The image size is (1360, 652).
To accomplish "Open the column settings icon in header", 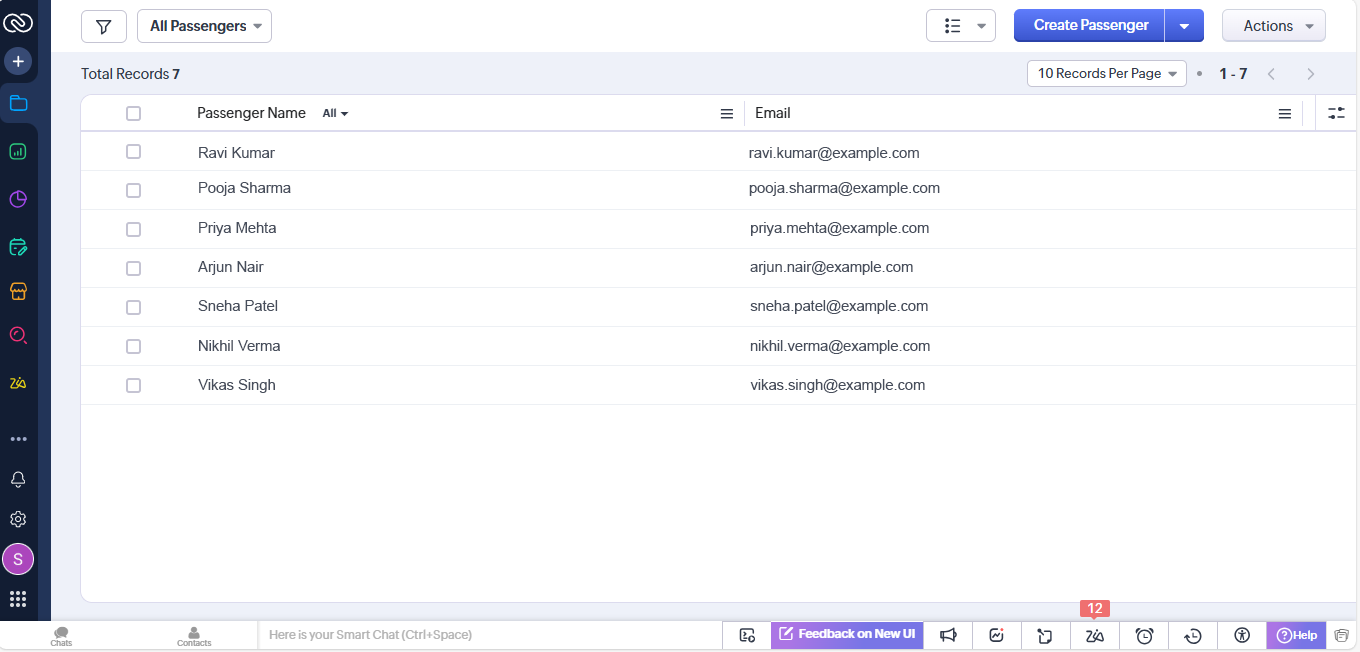I will 1336,113.
